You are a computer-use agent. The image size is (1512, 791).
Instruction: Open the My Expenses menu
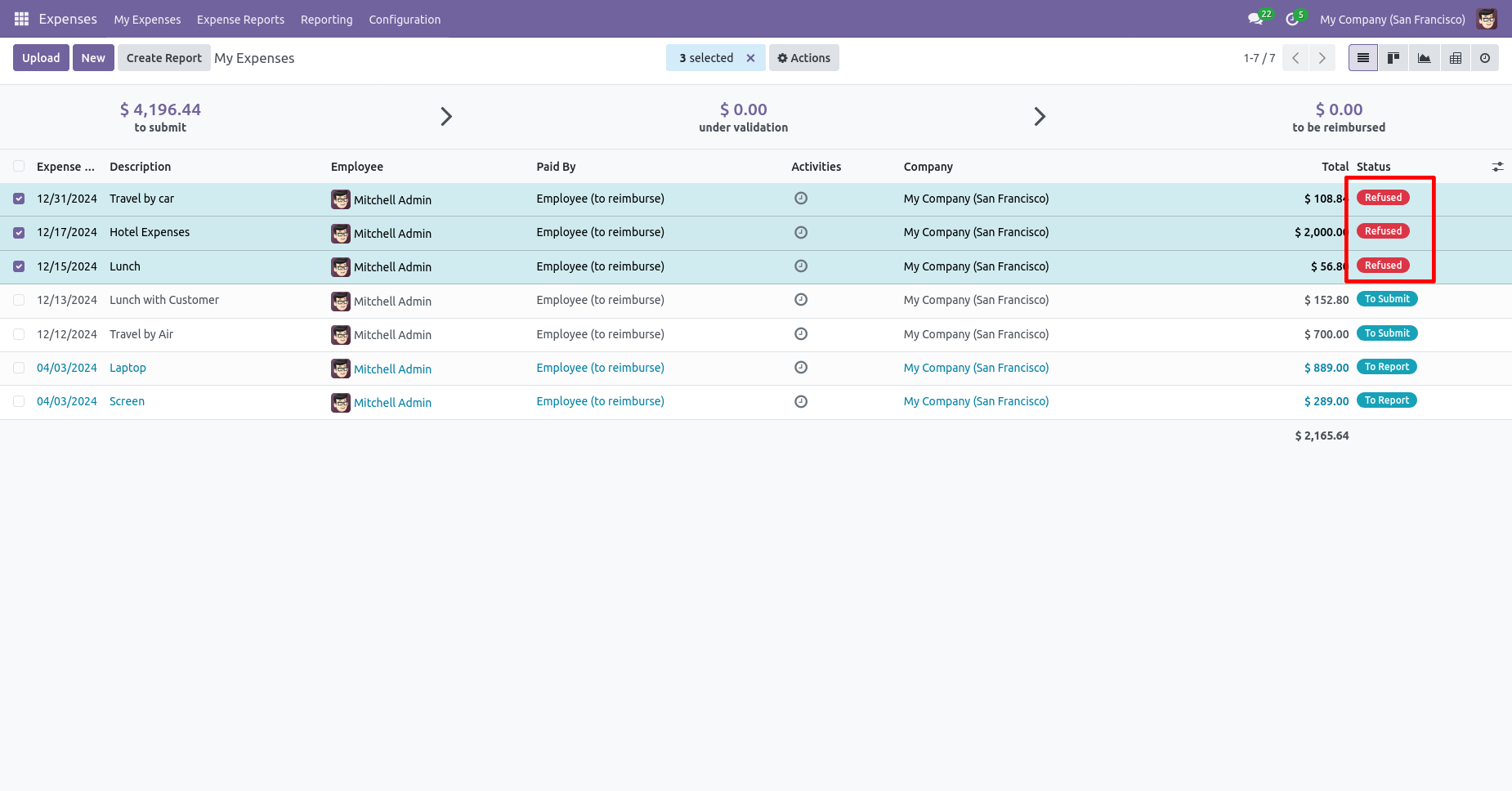point(147,20)
